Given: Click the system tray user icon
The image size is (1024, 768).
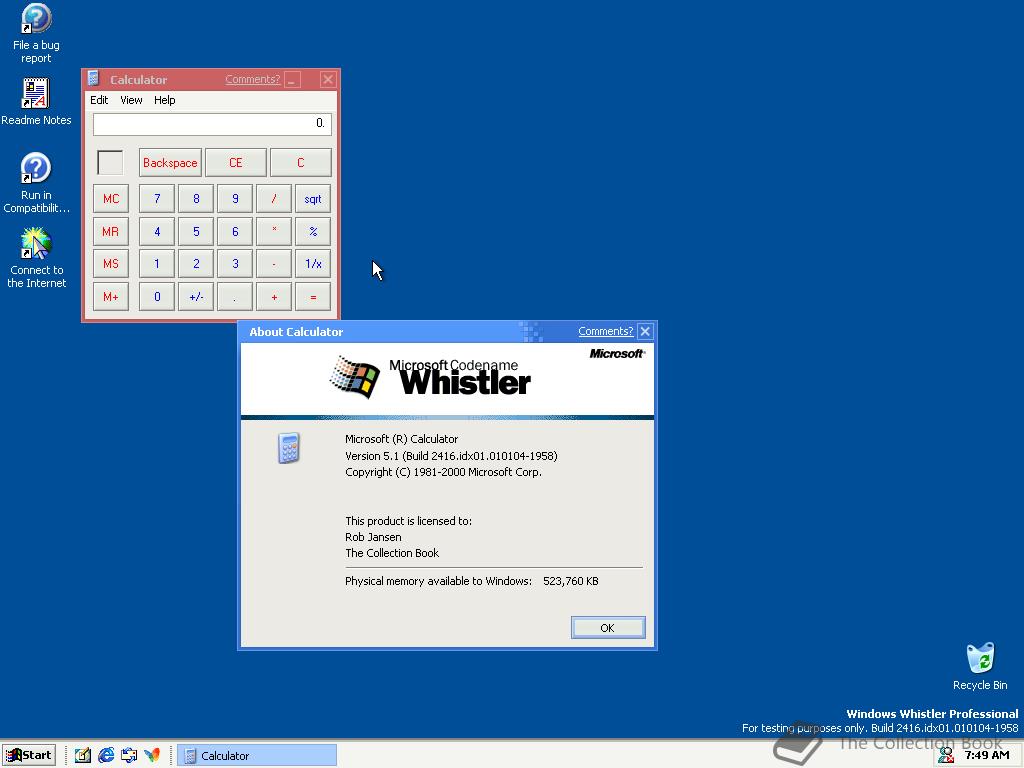Looking at the screenshot, I should [946, 755].
